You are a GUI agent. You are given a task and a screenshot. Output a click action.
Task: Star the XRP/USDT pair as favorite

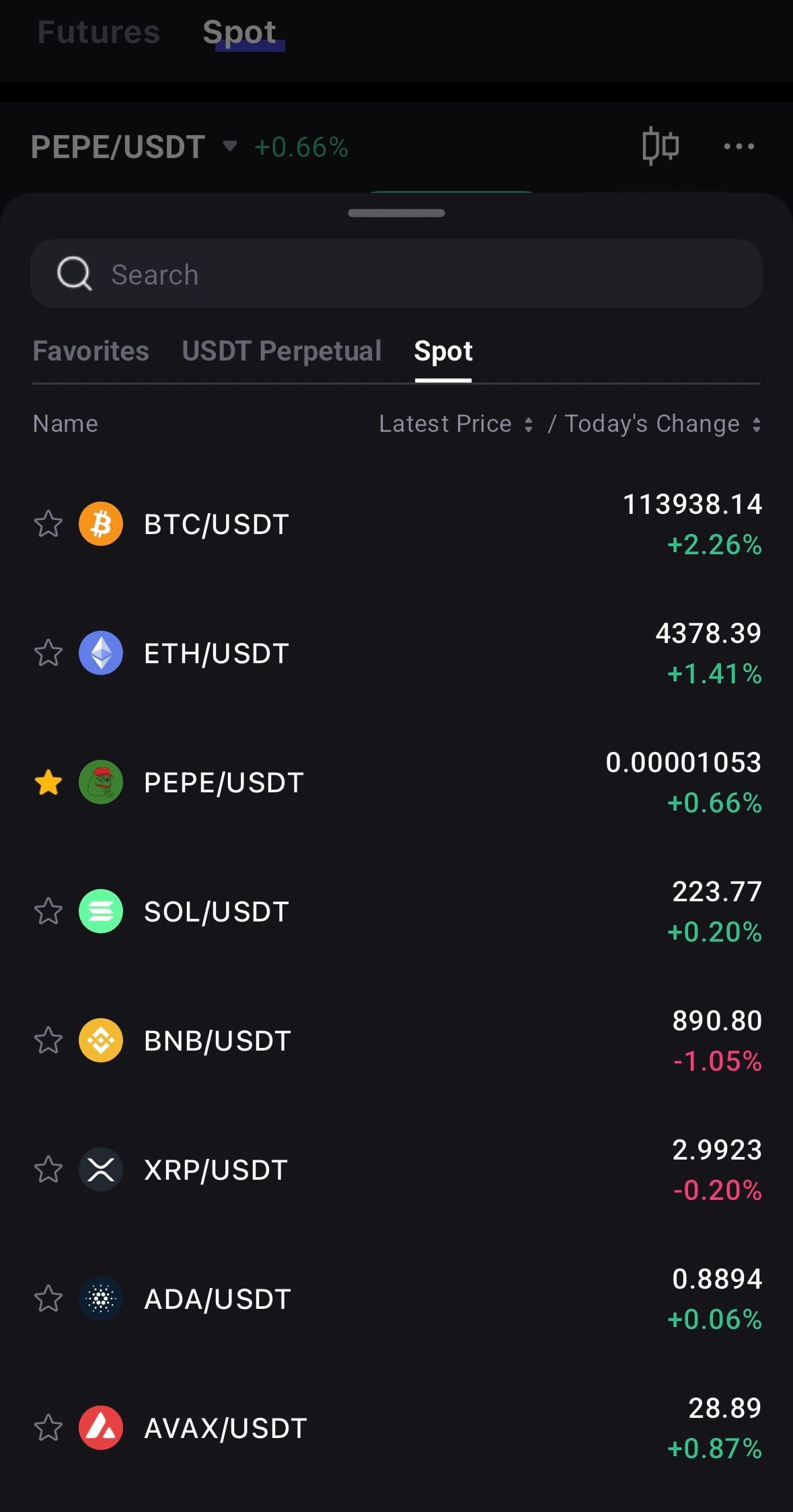[x=48, y=1170]
